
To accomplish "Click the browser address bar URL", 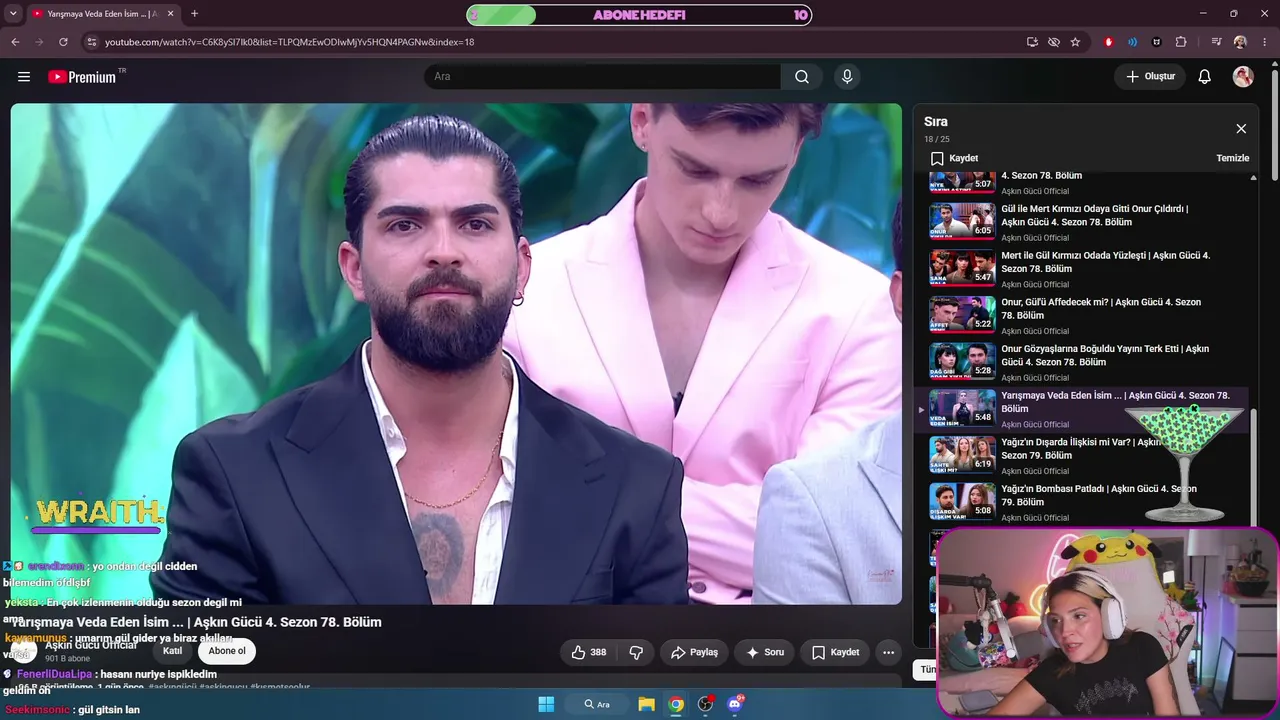I will pyautogui.click(x=289, y=42).
